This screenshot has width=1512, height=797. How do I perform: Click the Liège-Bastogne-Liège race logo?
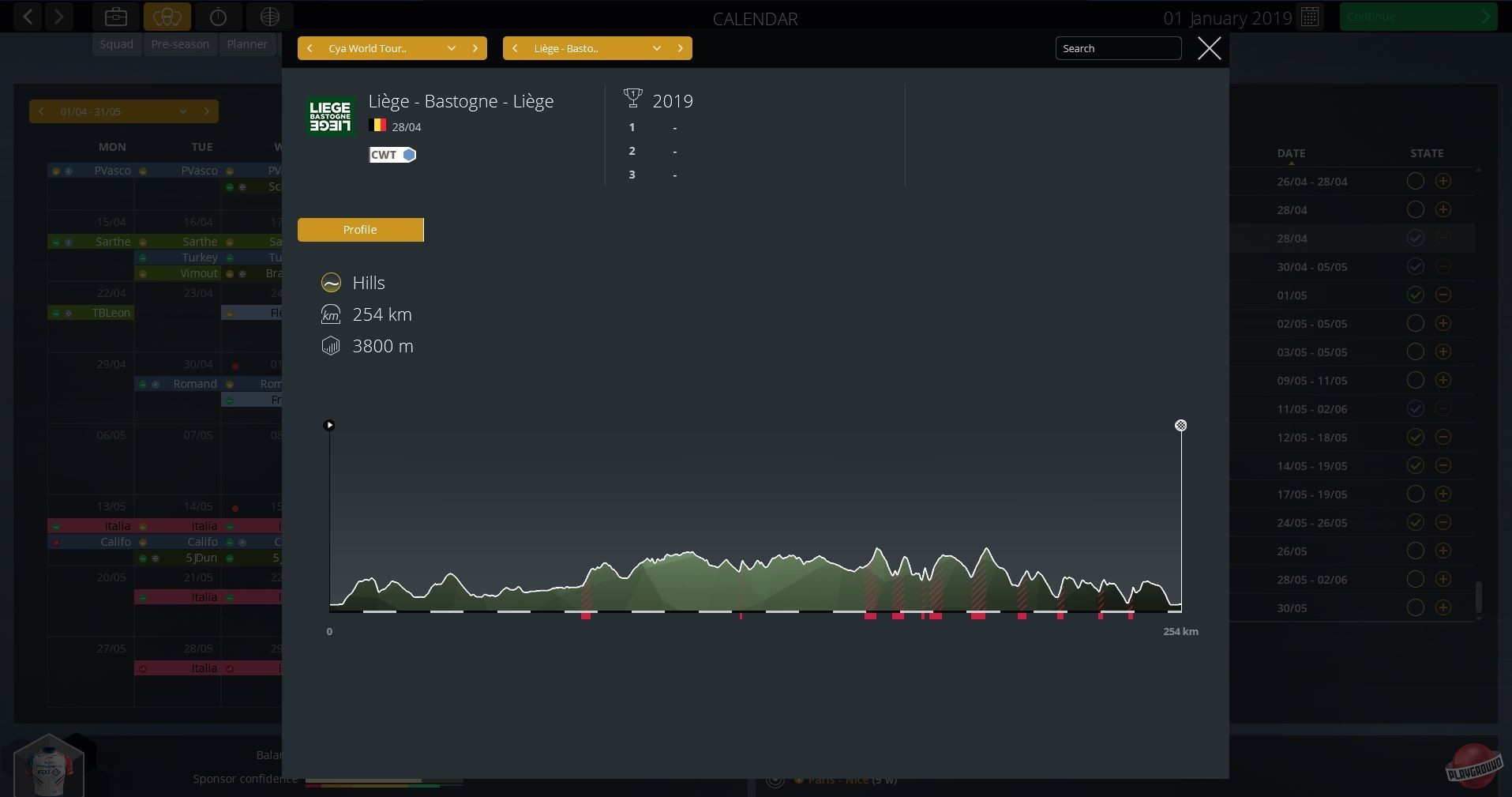(330, 116)
